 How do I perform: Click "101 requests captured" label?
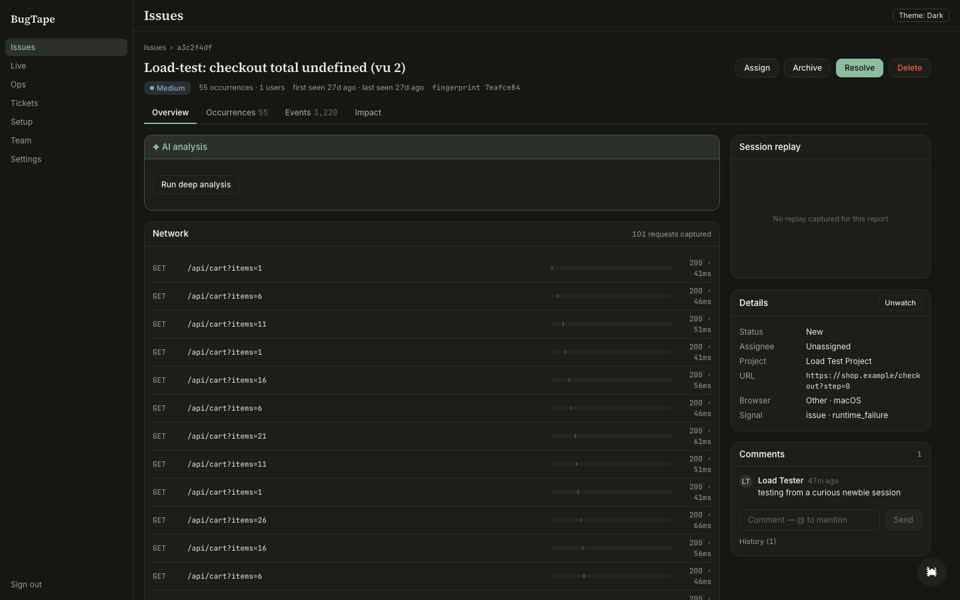point(671,234)
